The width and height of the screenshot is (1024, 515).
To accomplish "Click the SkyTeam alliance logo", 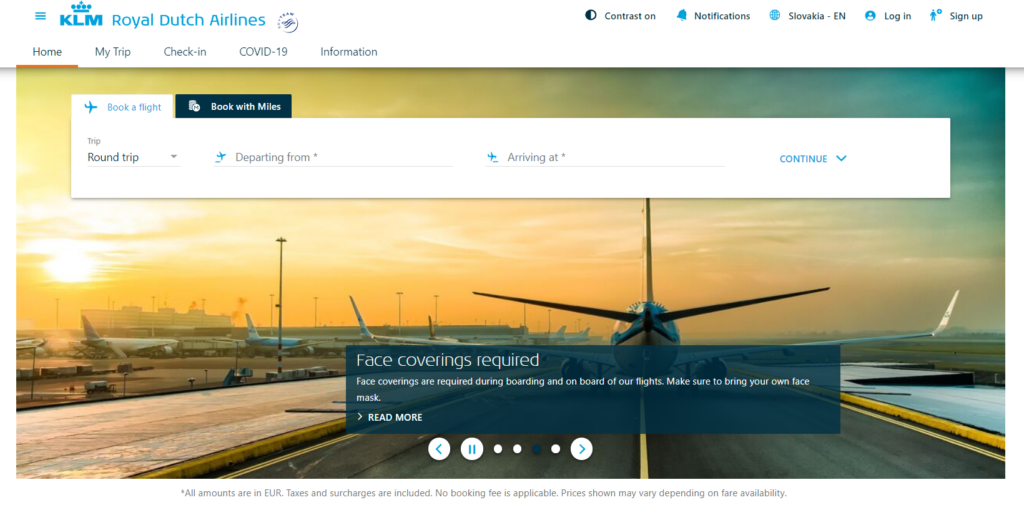I will coord(288,21).
